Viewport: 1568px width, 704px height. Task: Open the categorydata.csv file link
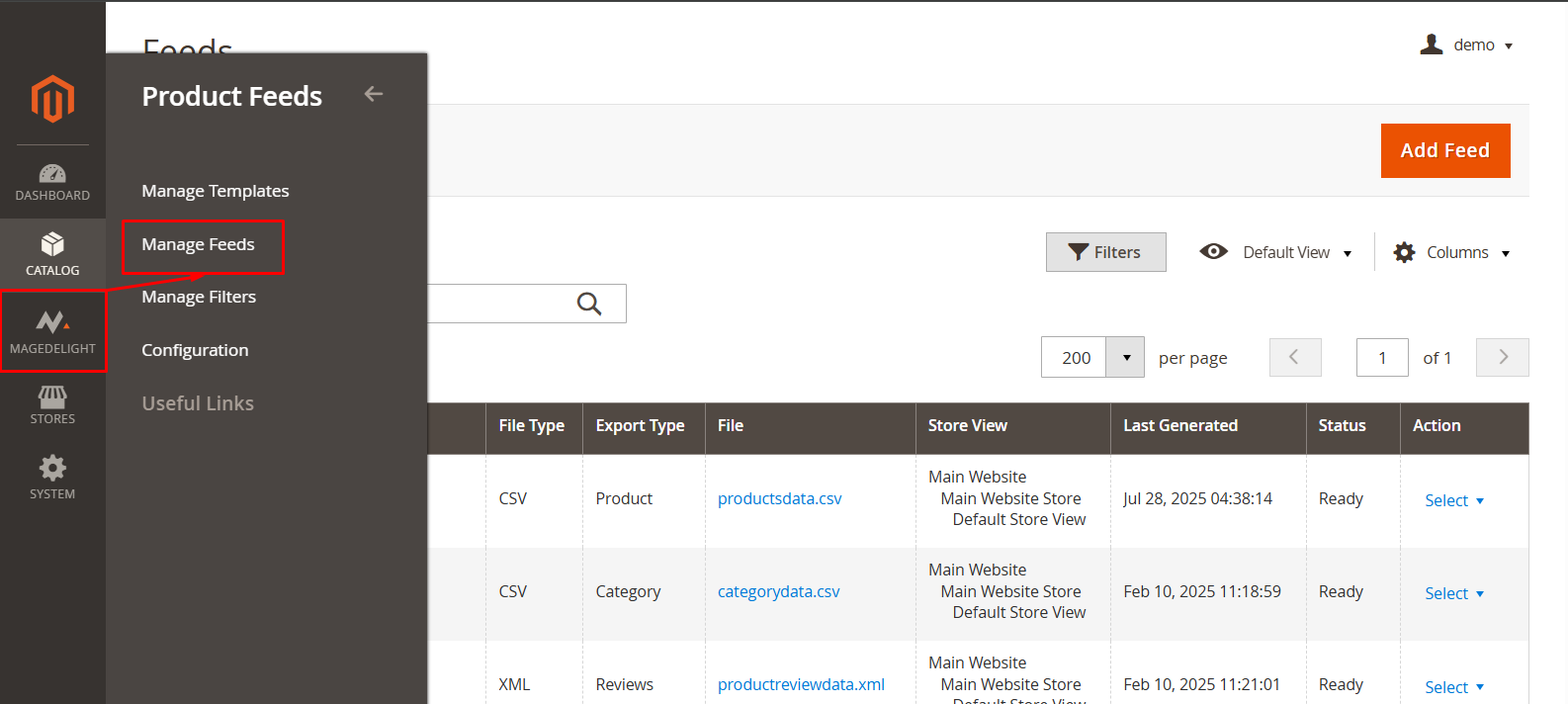point(779,591)
